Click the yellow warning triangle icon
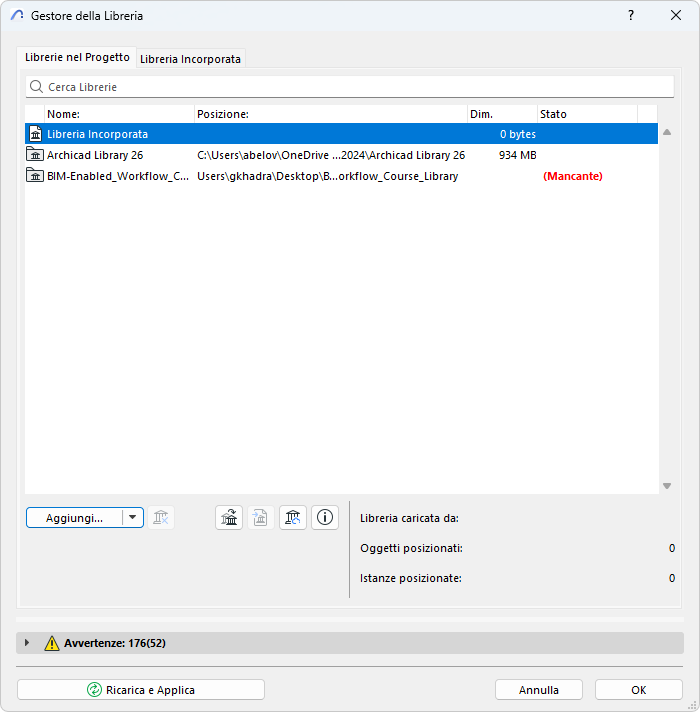 pos(52,643)
